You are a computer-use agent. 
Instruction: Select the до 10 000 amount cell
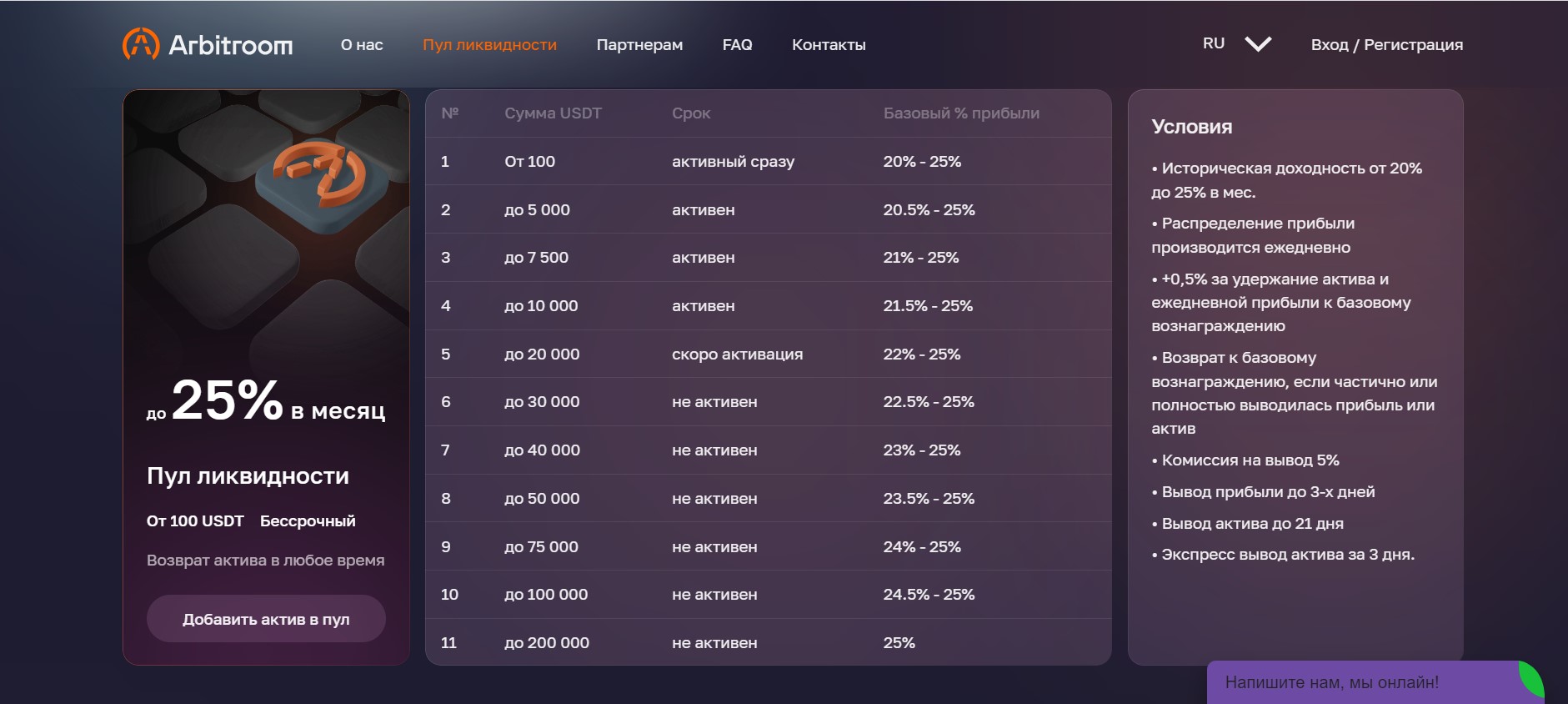pos(541,306)
